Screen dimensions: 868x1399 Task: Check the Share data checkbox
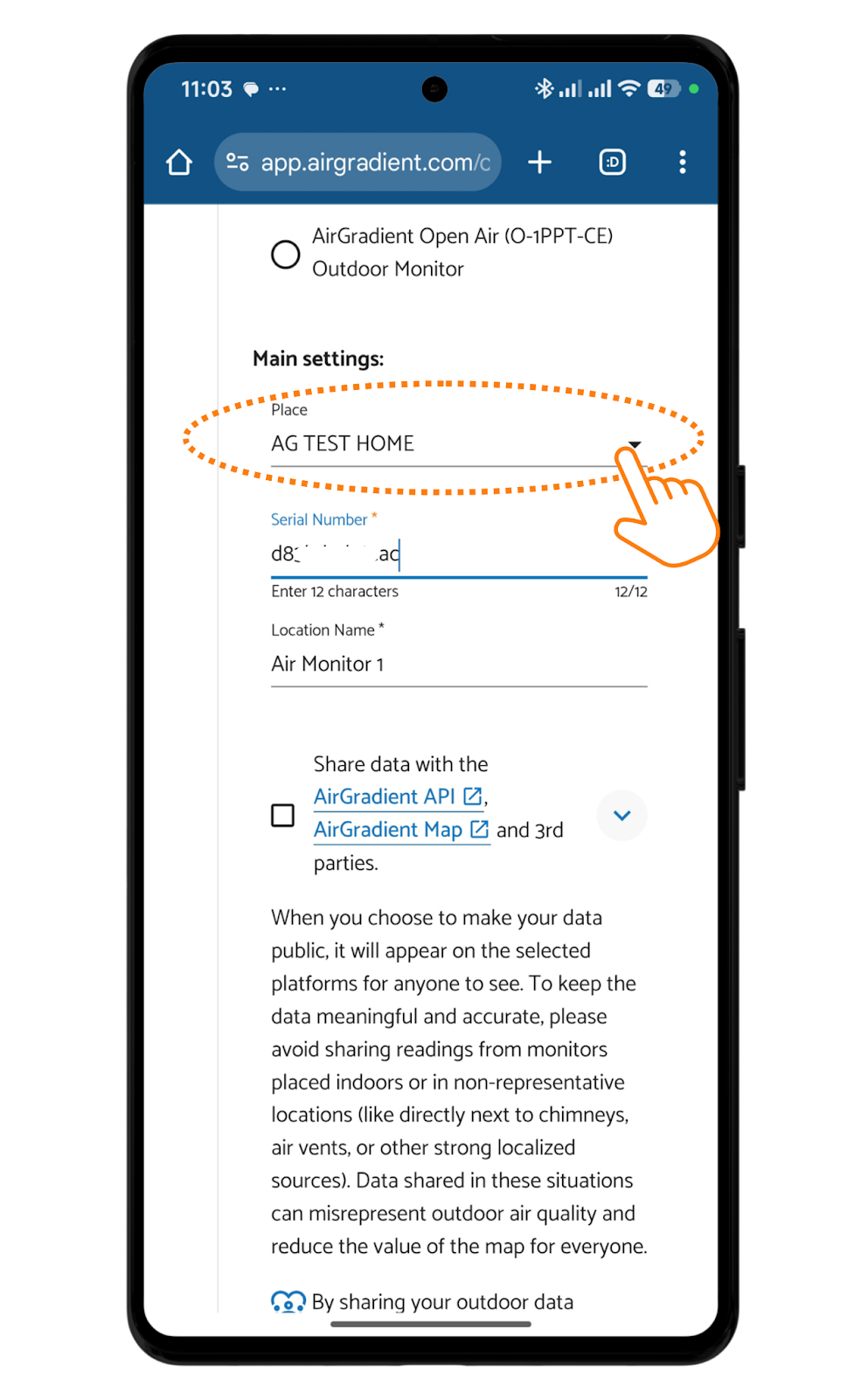[x=283, y=815]
